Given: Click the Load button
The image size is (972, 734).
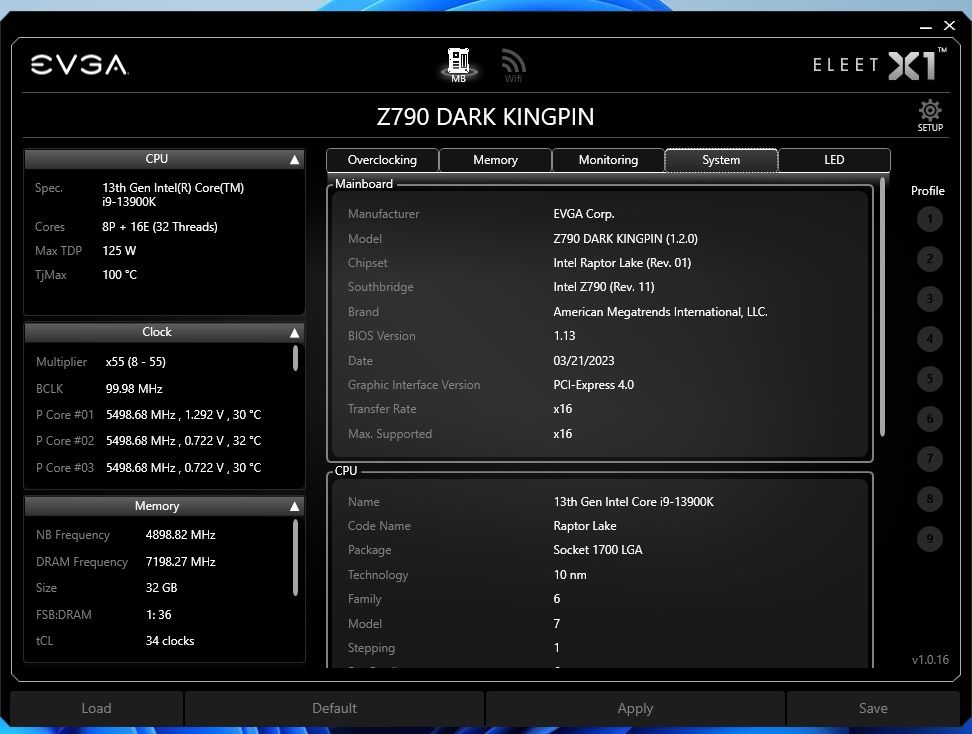Looking at the screenshot, I should 96,708.
